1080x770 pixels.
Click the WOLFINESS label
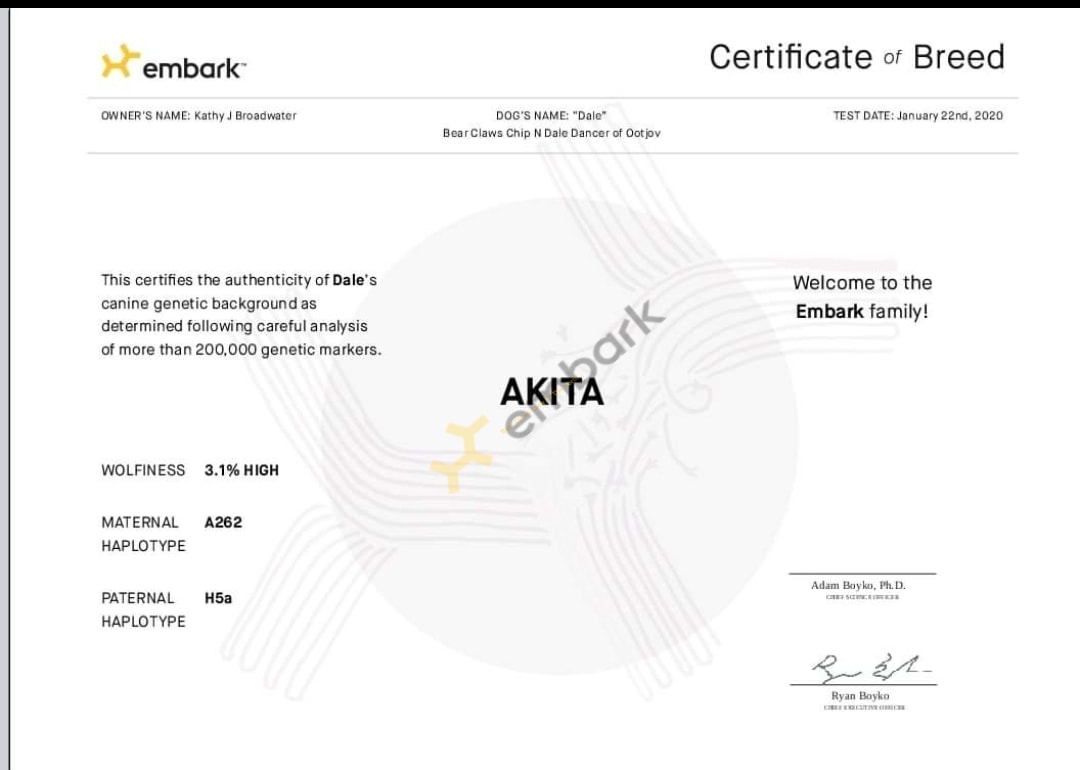[143, 470]
